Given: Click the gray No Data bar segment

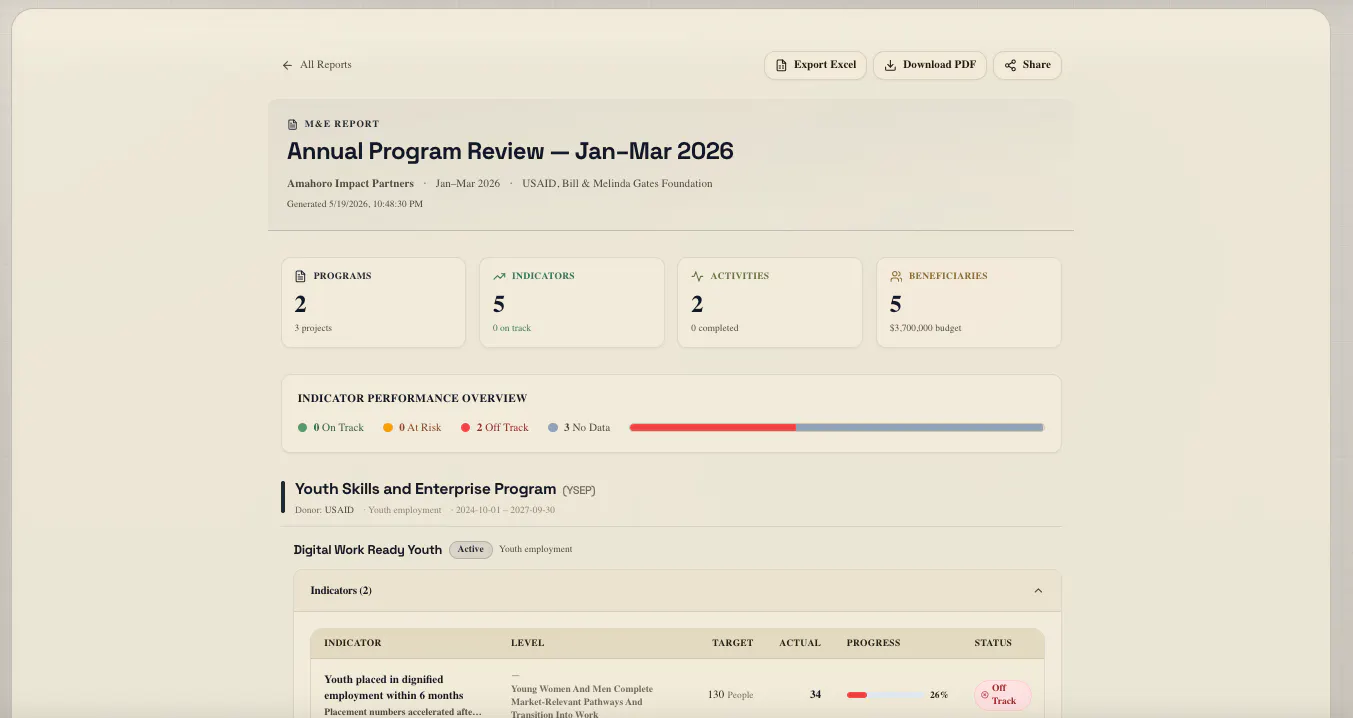Looking at the screenshot, I should tap(920, 427).
